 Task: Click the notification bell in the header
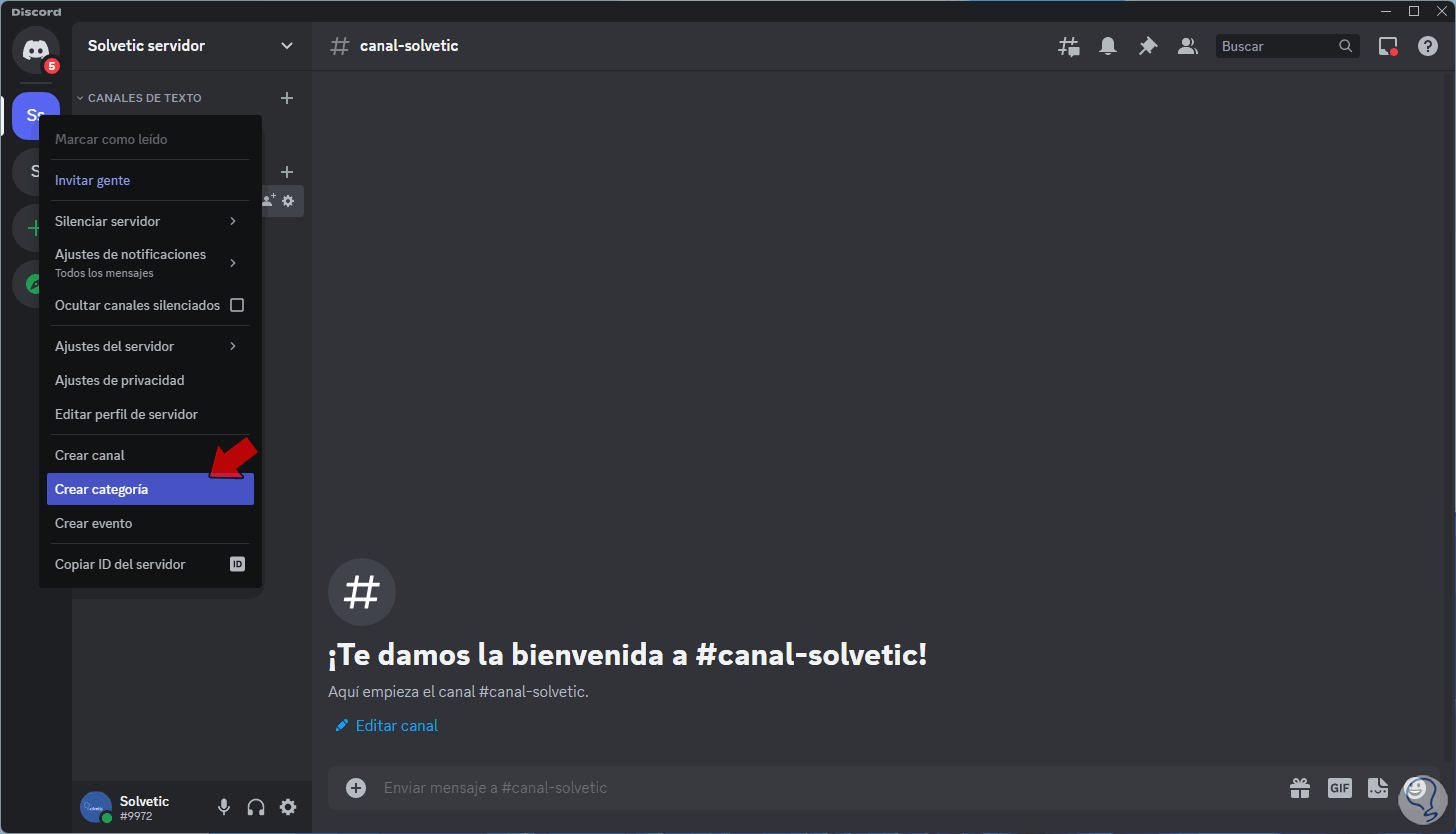pyautogui.click(x=1108, y=46)
